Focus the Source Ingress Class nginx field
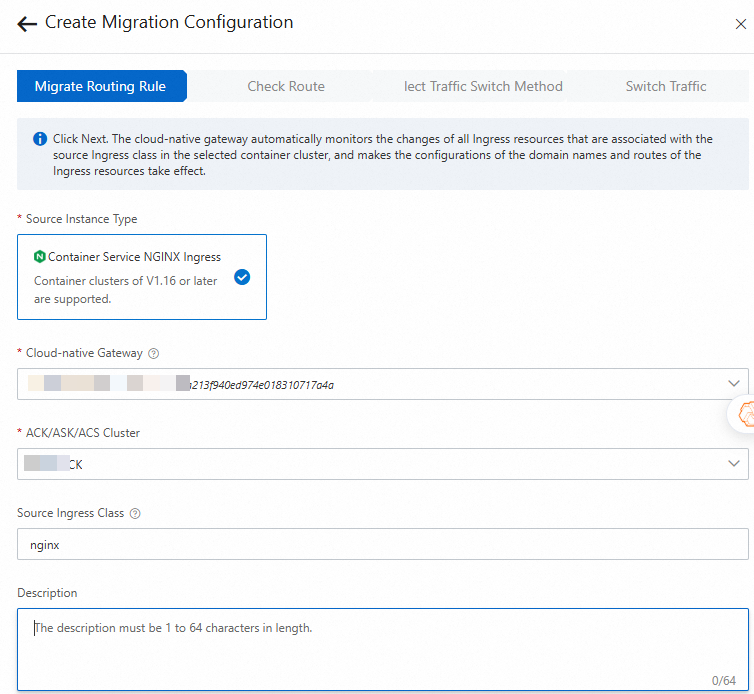Viewport: 754px width, 694px height. 383,544
